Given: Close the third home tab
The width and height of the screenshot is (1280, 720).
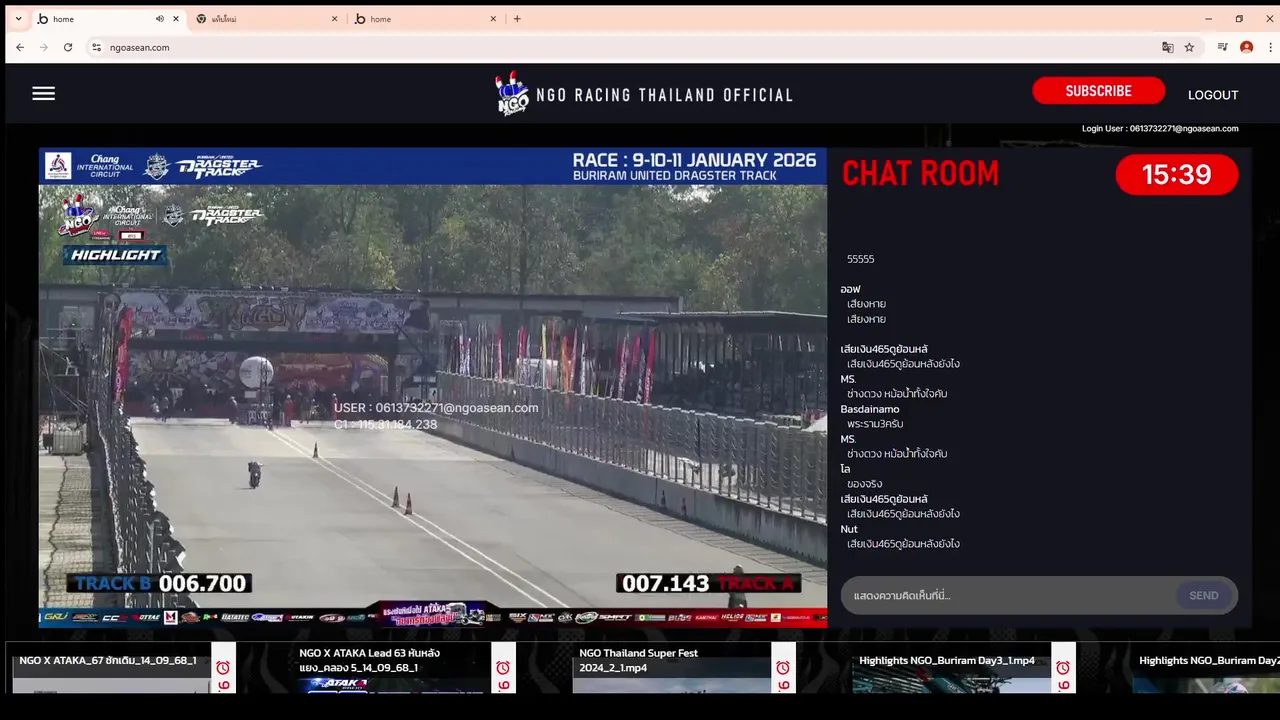Looking at the screenshot, I should click(495, 19).
